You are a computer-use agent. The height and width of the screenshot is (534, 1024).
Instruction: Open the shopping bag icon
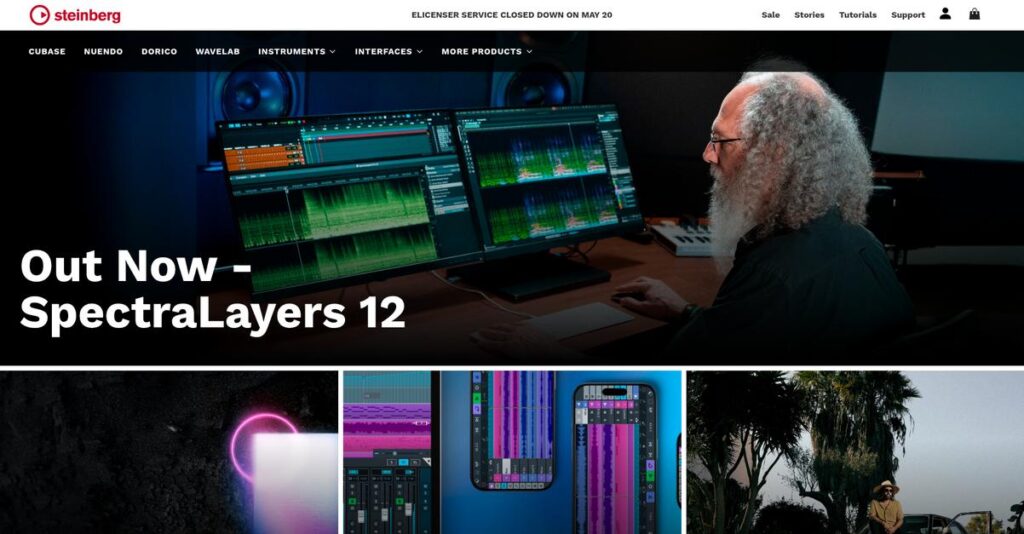[x=974, y=14]
